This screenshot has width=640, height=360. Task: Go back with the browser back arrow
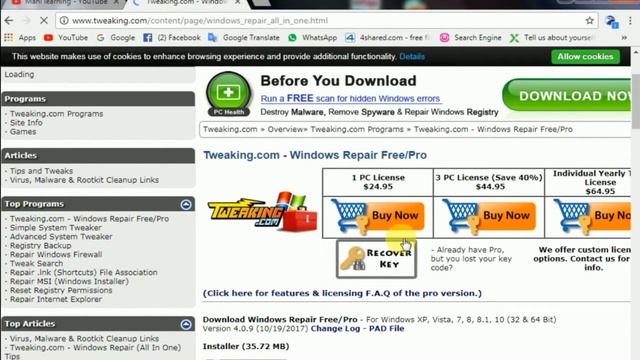9,20
